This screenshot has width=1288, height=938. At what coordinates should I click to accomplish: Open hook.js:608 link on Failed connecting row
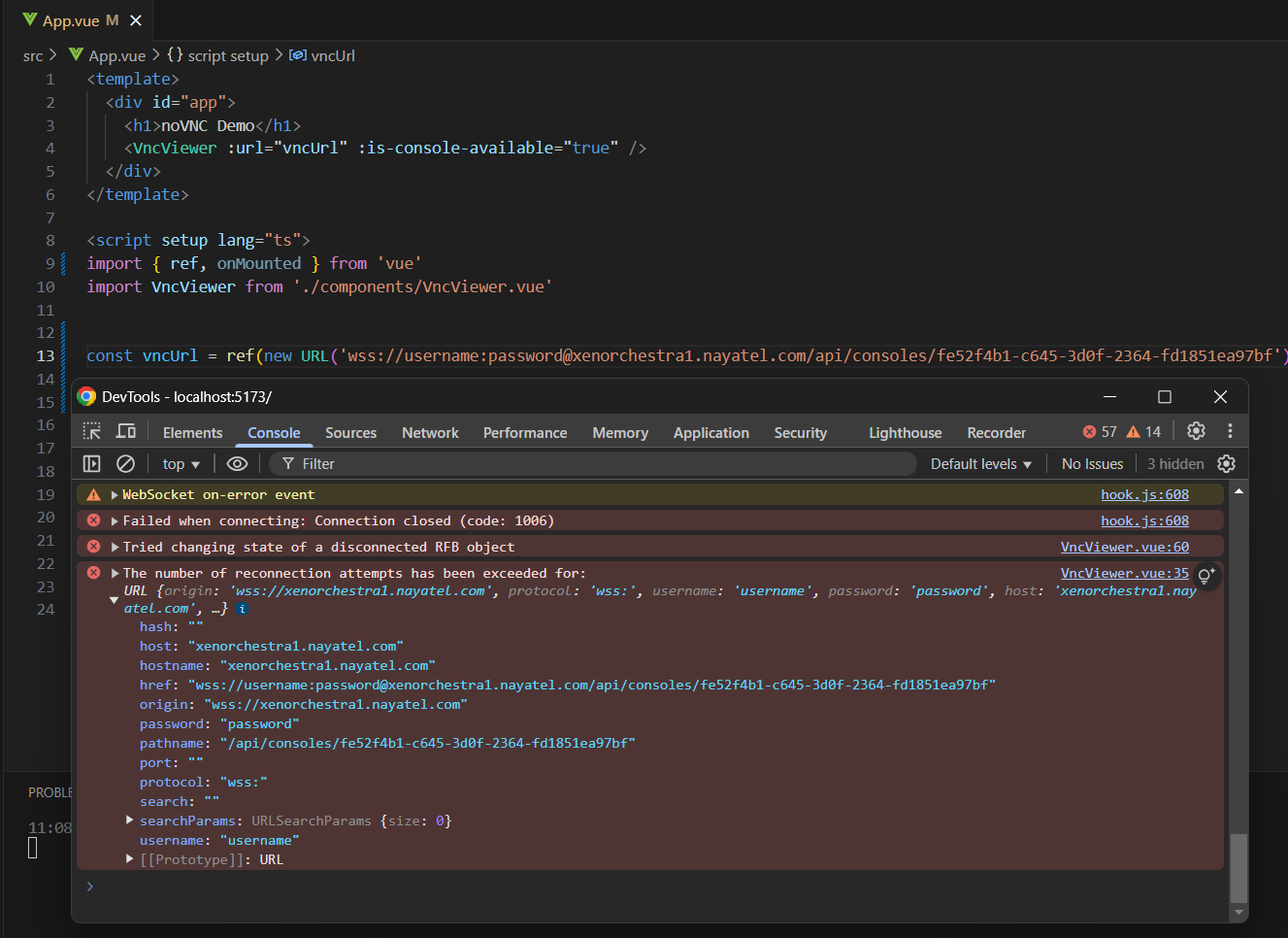pyautogui.click(x=1144, y=521)
